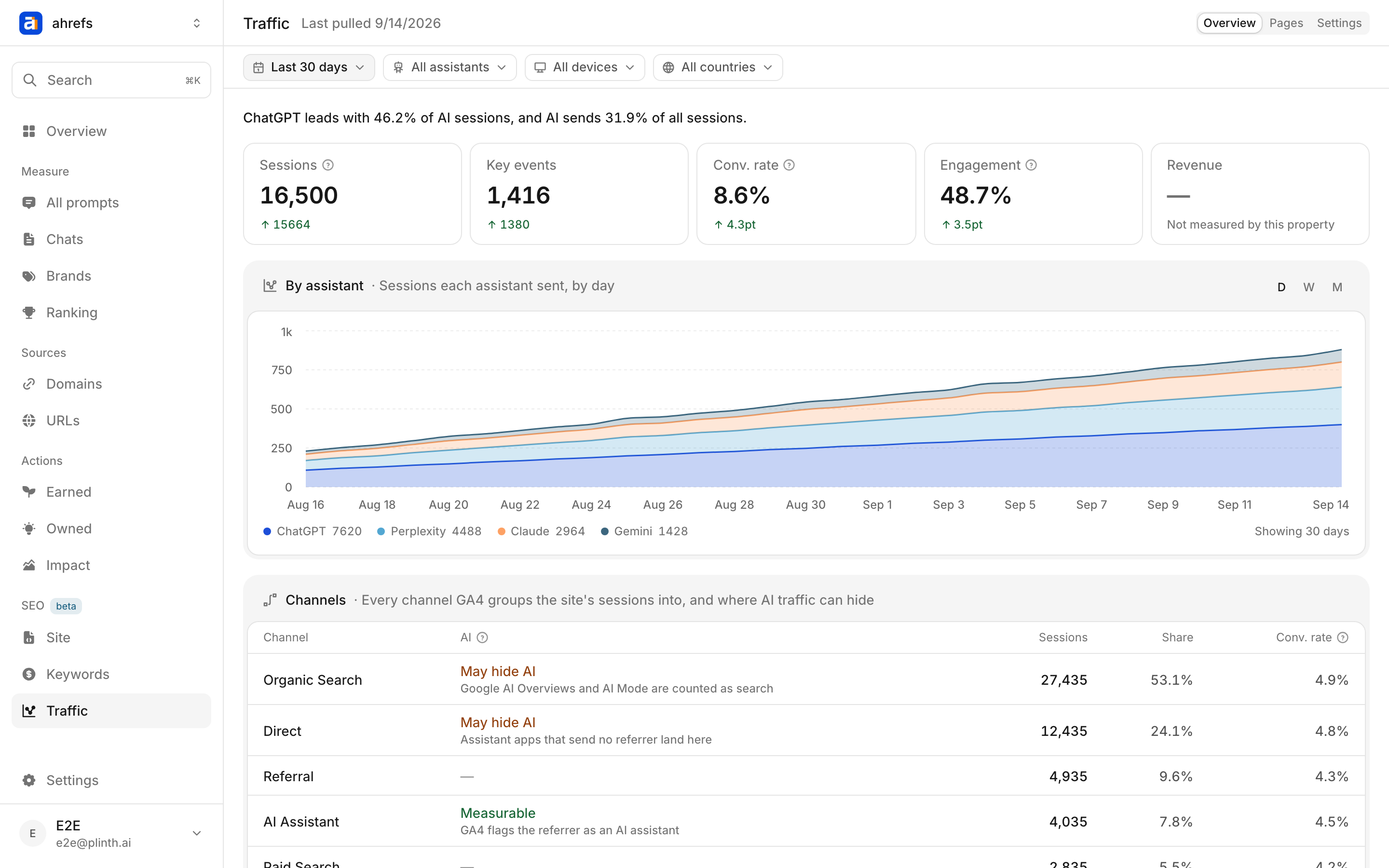Click the Keywords dollar icon
Viewport: 1389px width, 868px height.
[29, 675]
